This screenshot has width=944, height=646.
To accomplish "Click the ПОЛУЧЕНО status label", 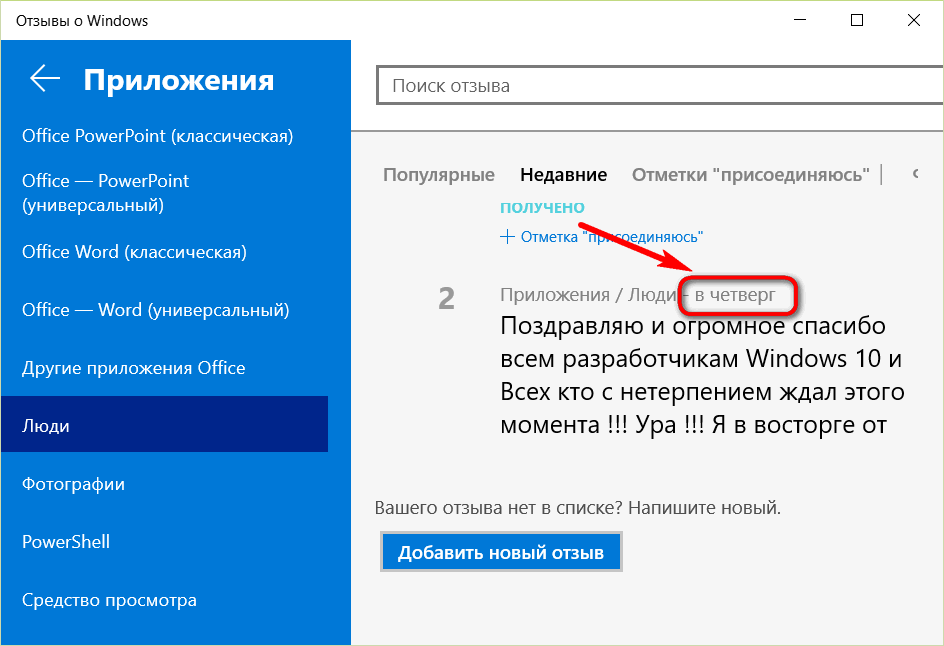I will [x=542, y=208].
